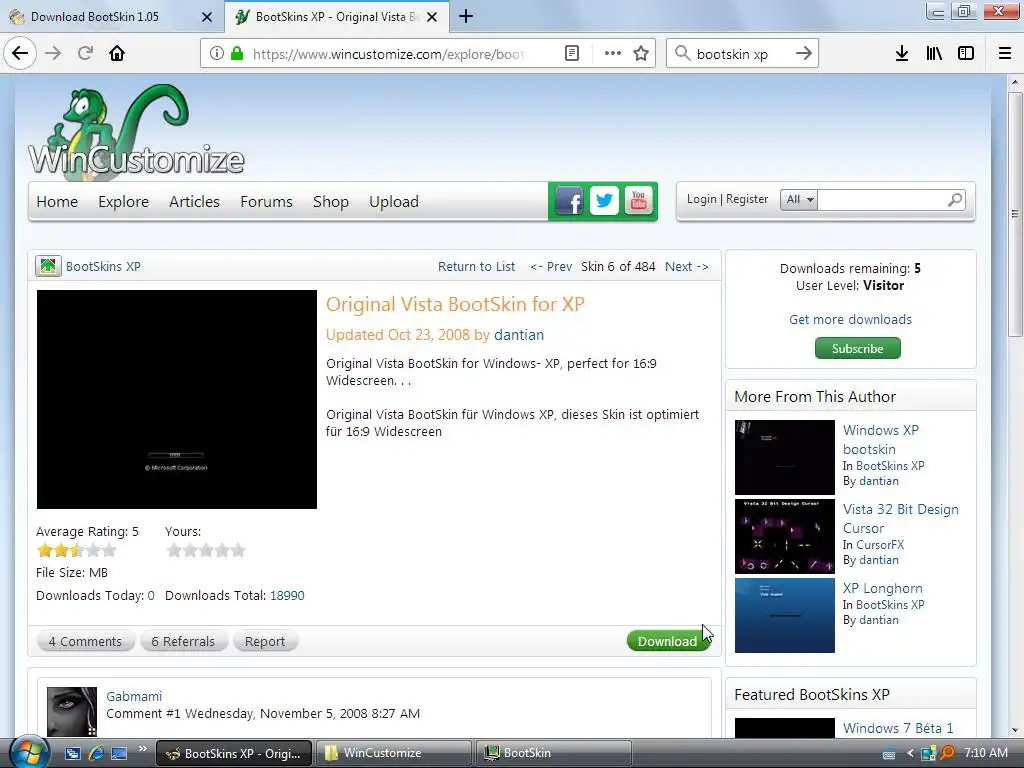View the 6 Referrals

[183, 641]
